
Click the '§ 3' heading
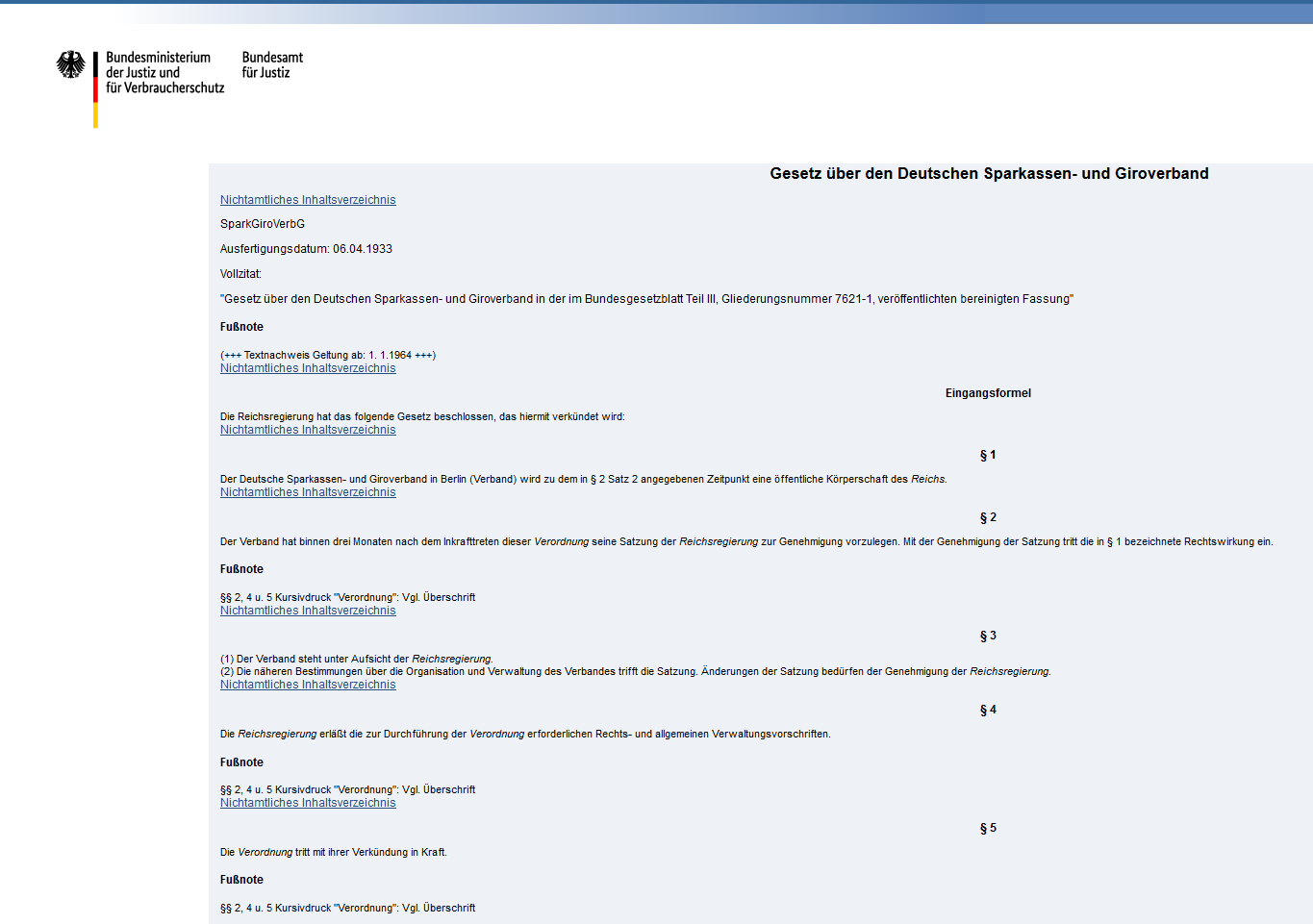pos(988,636)
